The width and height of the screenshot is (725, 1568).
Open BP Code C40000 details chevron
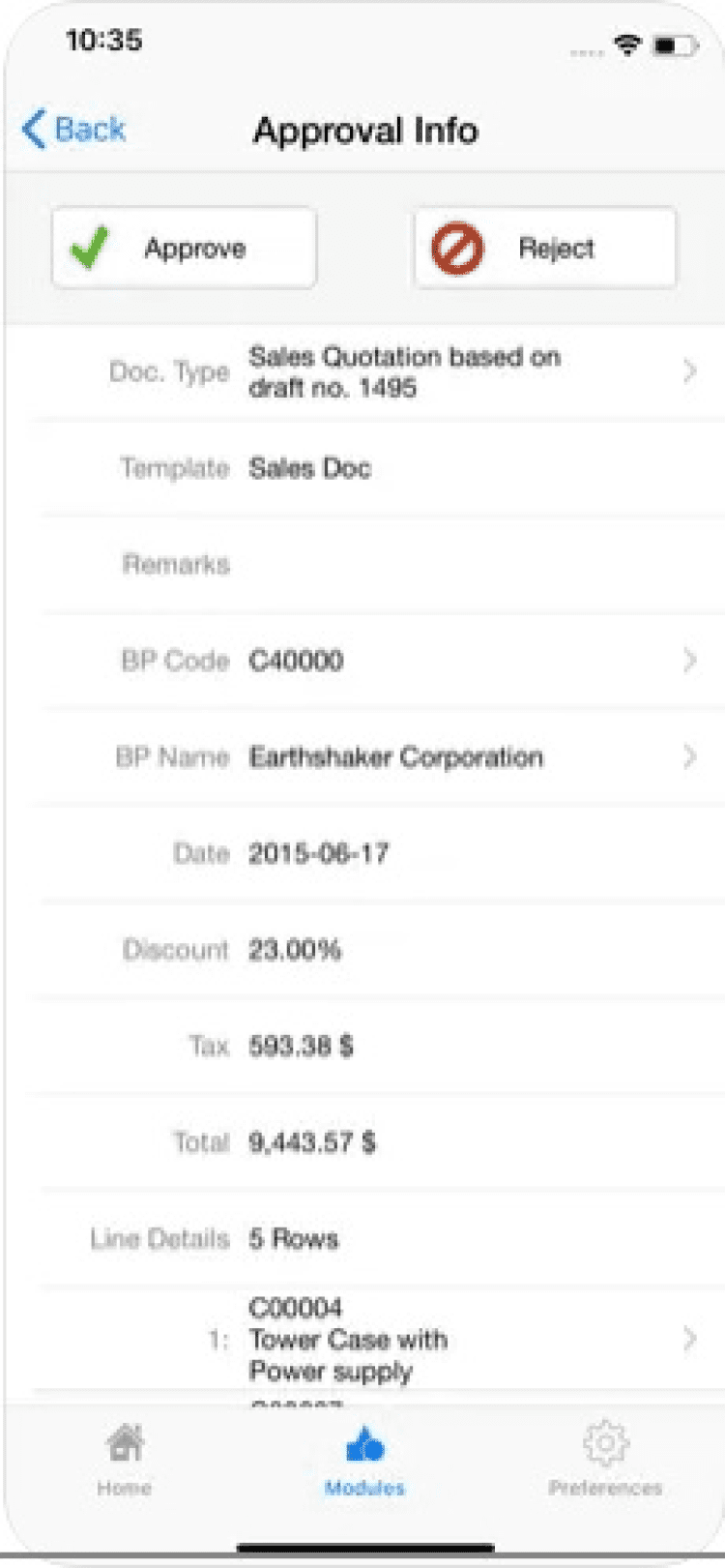pyautogui.click(x=689, y=661)
